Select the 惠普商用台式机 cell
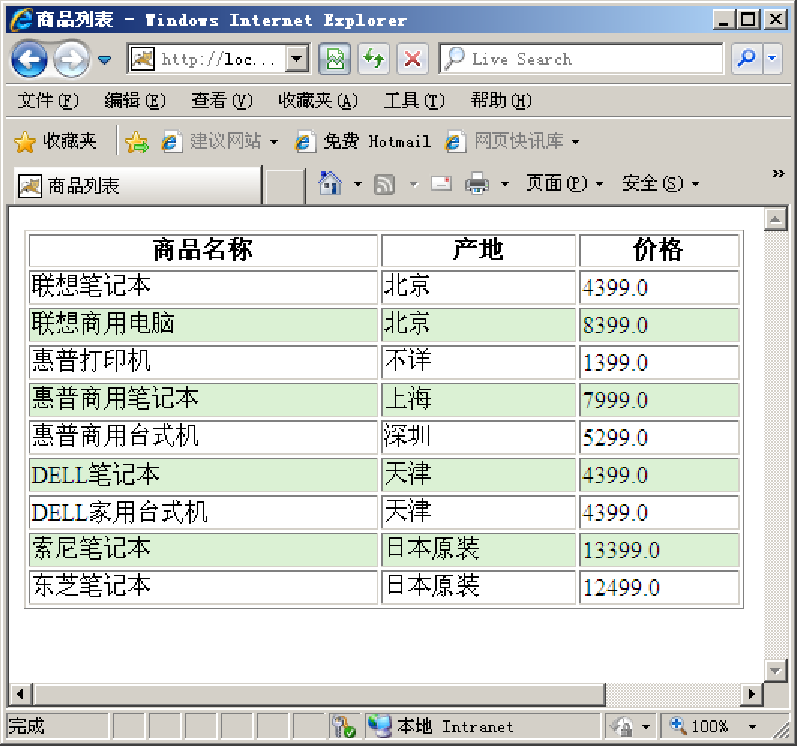This screenshot has height=746, width=797. click(x=203, y=438)
